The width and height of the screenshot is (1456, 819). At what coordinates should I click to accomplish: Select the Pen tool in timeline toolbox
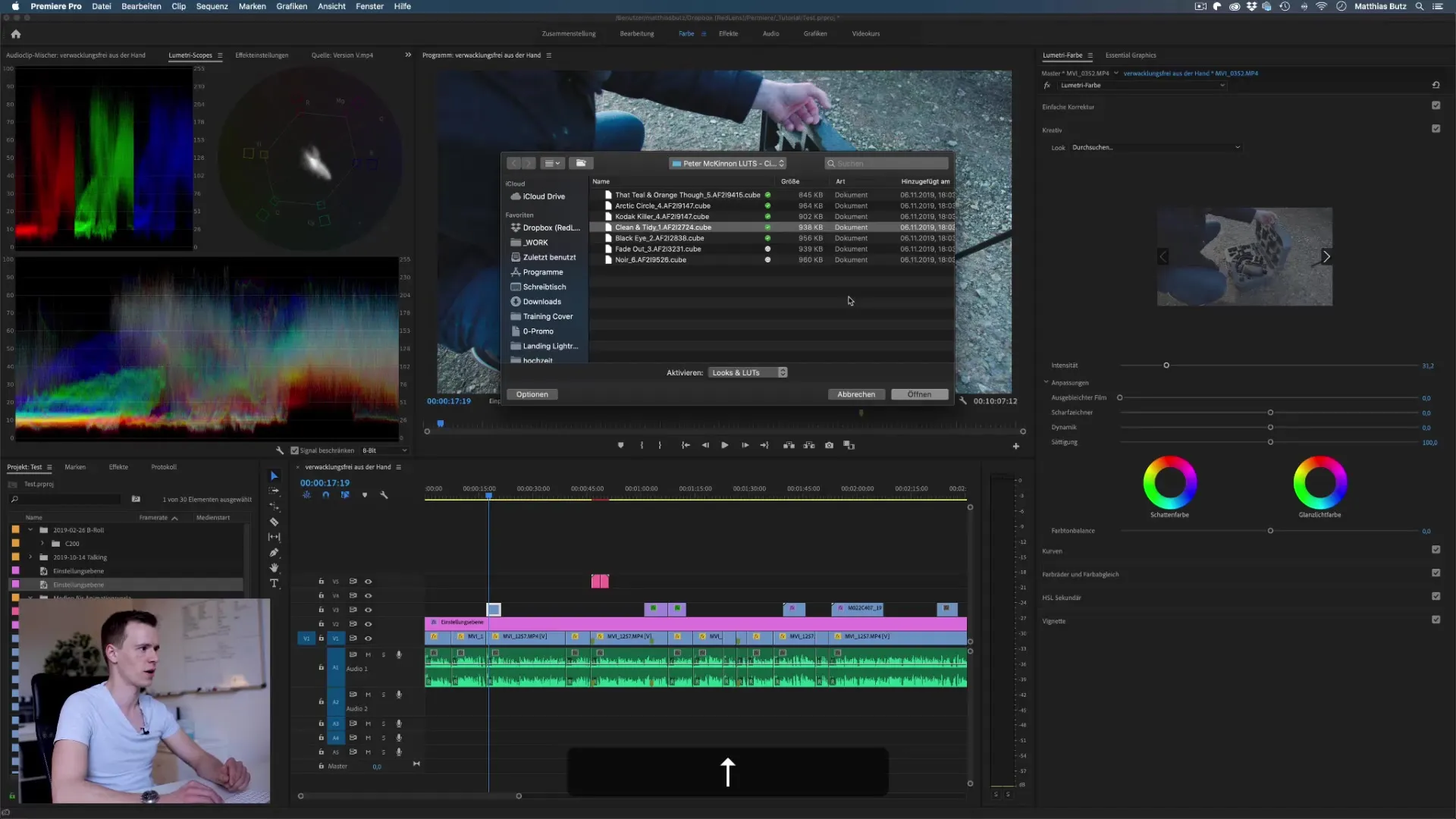tap(275, 553)
